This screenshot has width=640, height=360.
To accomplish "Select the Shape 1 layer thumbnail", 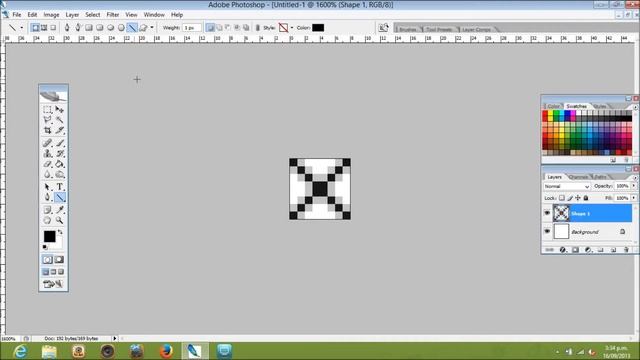I will coord(561,213).
